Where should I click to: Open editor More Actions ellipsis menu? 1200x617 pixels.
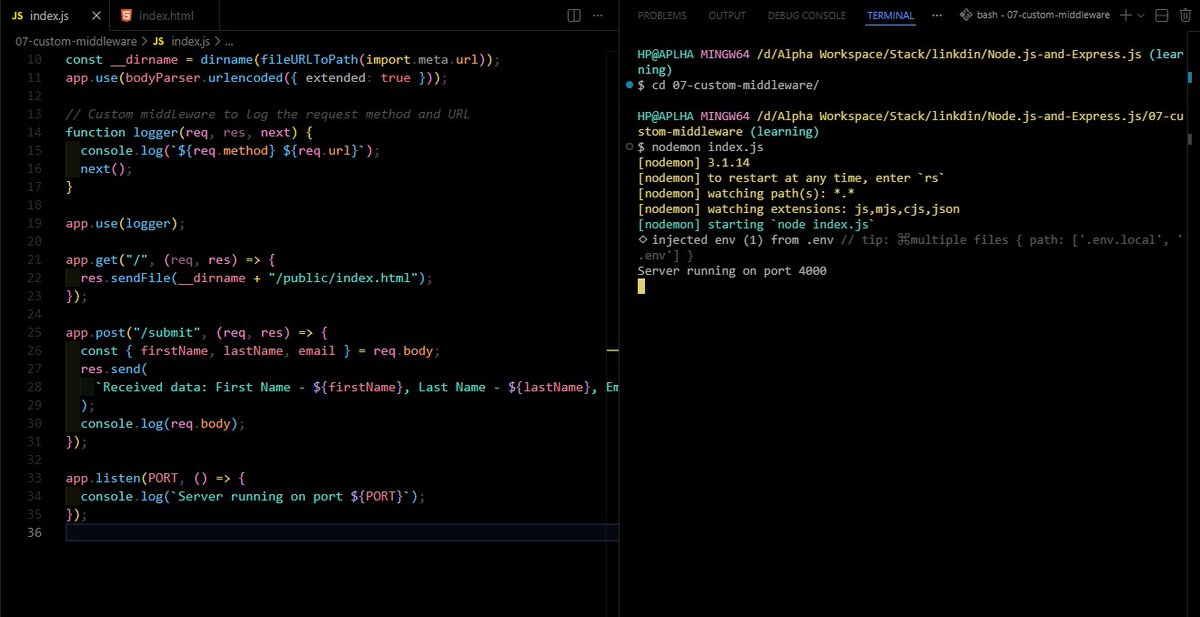point(600,15)
